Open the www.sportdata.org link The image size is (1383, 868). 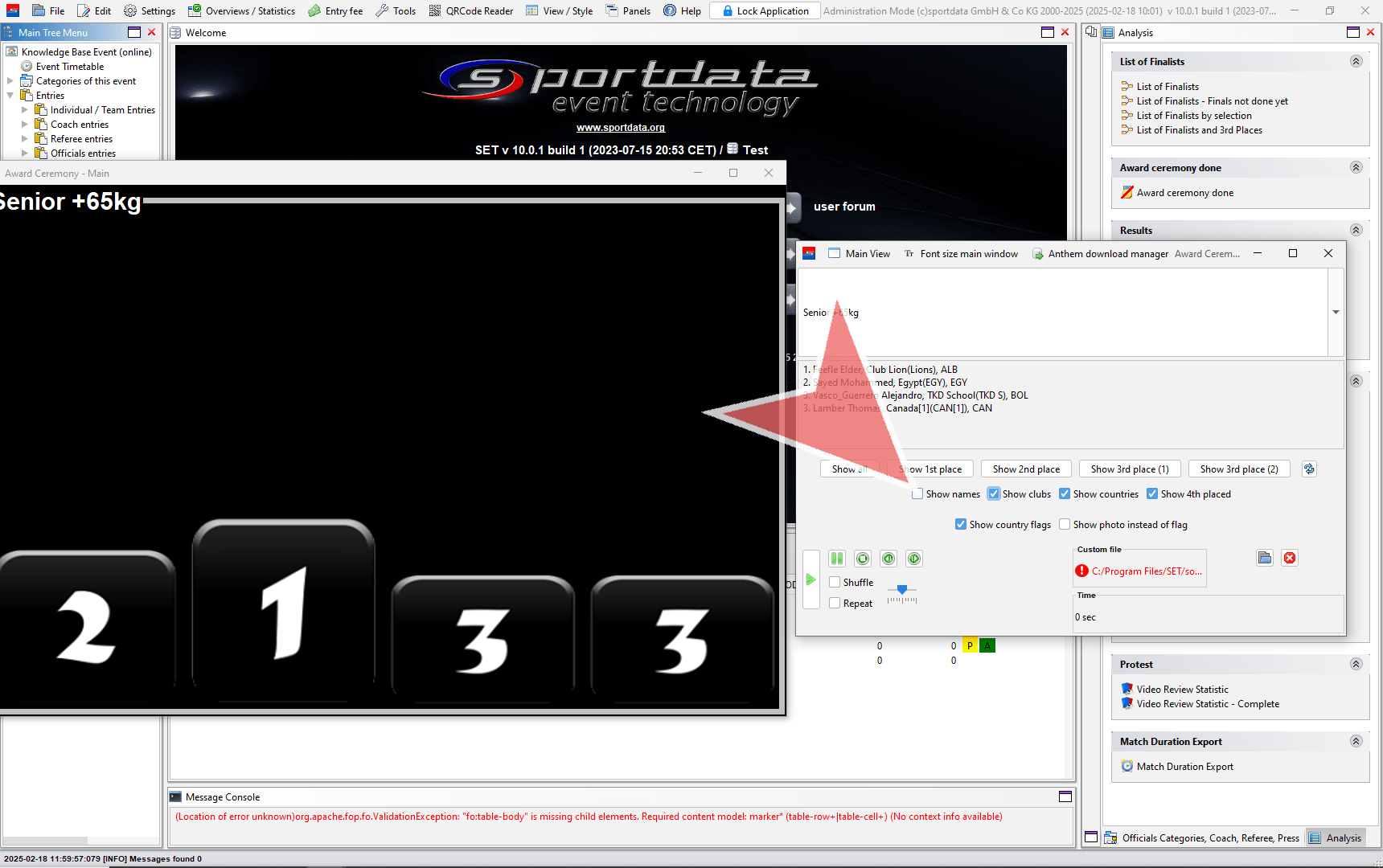point(620,128)
